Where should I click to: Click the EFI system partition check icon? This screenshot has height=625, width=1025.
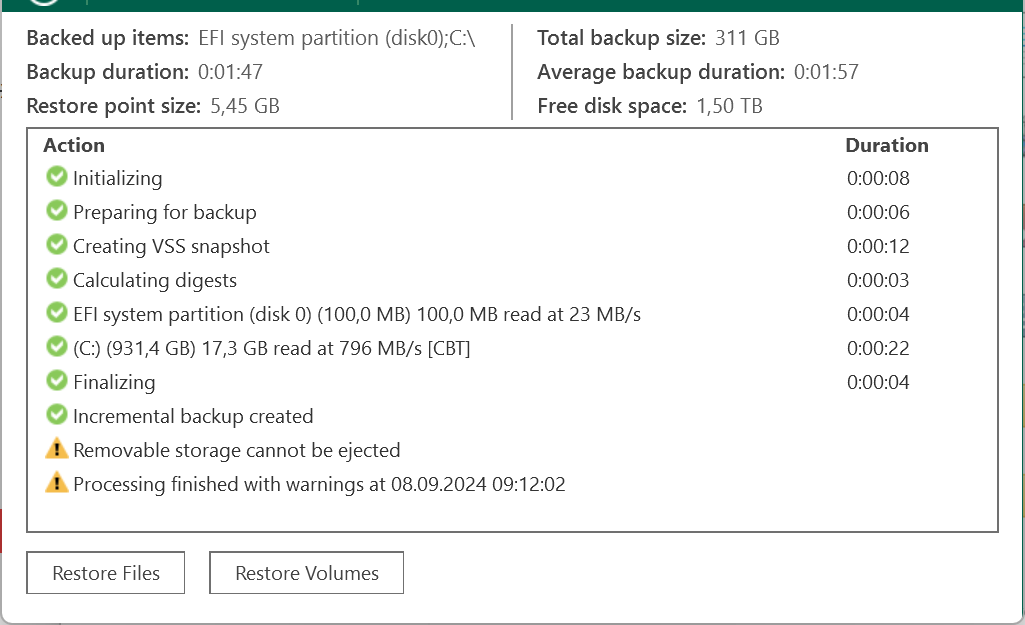click(56, 314)
